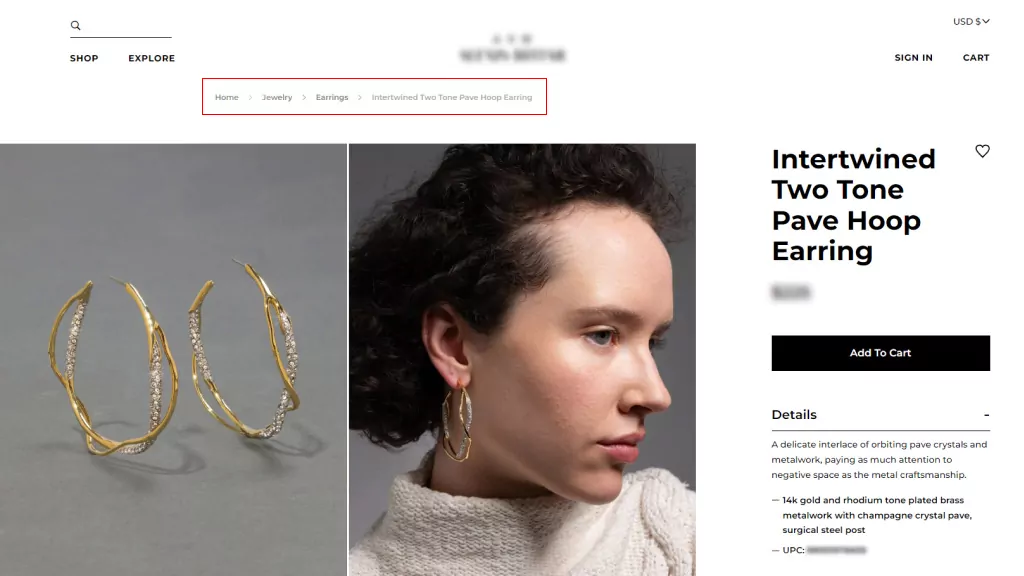
Task: Click the minus icon beside Details
Action: pos(986,415)
